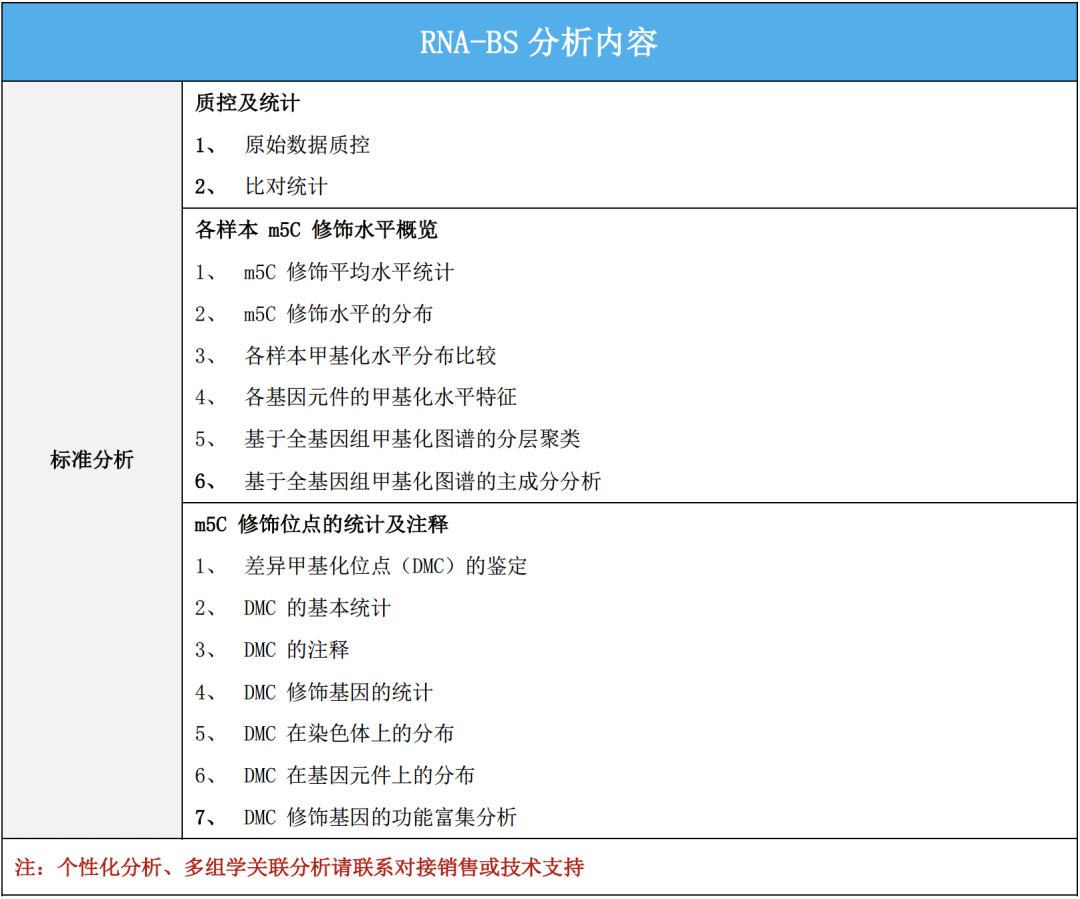The image size is (1080, 899).
Task: Select the item '原始数据质控'
Action: click(x=307, y=145)
